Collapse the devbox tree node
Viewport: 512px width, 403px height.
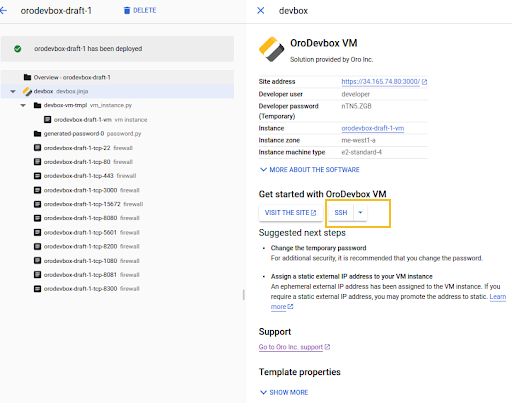(x=13, y=91)
